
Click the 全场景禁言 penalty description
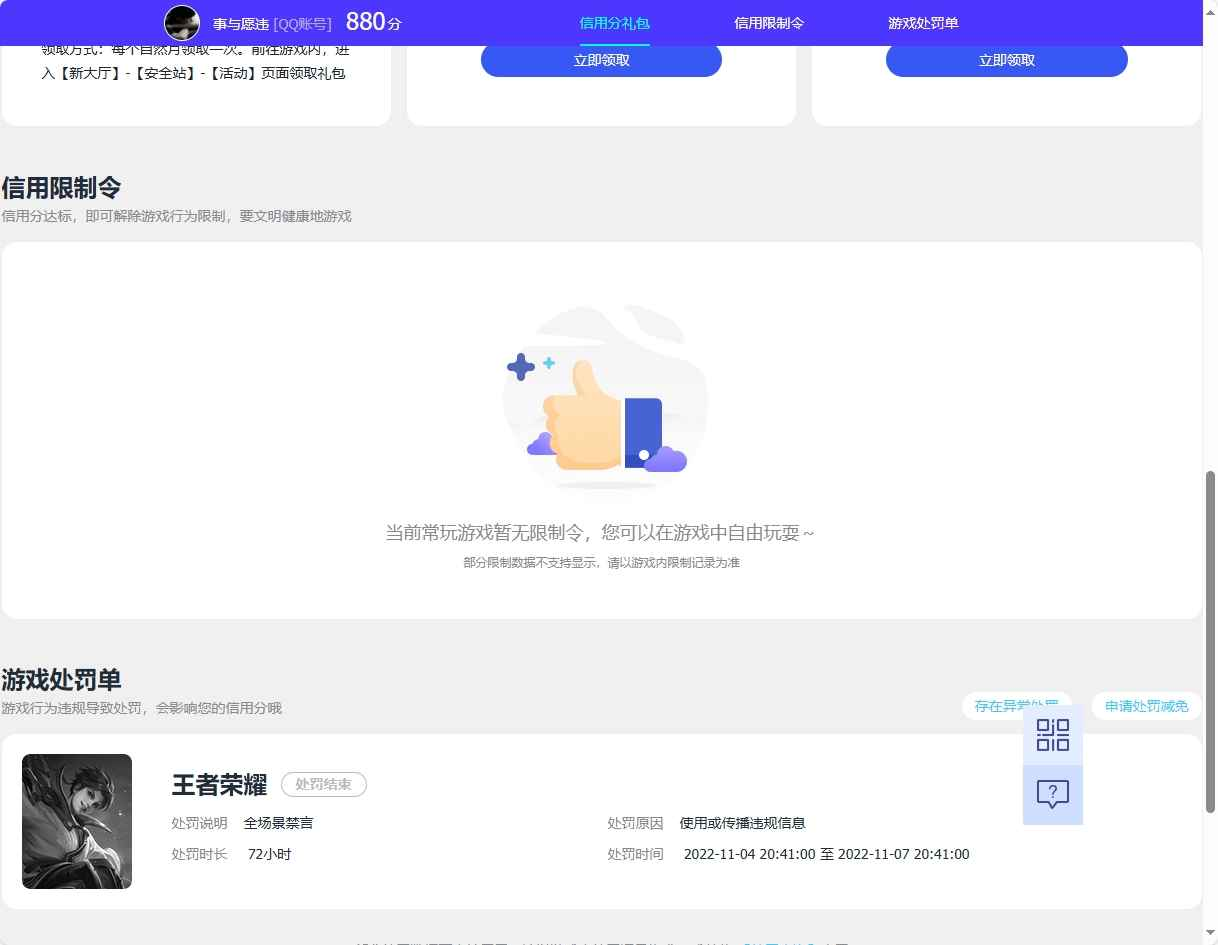coord(279,823)
